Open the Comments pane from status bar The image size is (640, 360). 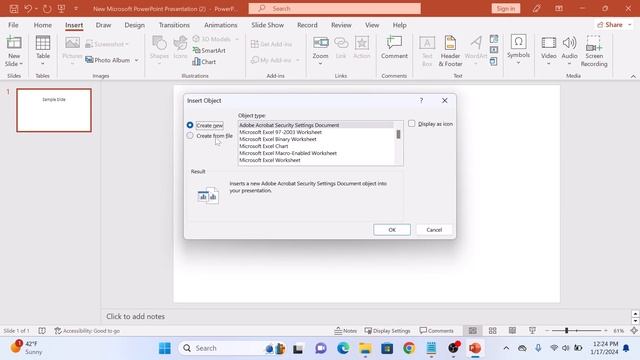pyautogui.click(x=436, y=331)
